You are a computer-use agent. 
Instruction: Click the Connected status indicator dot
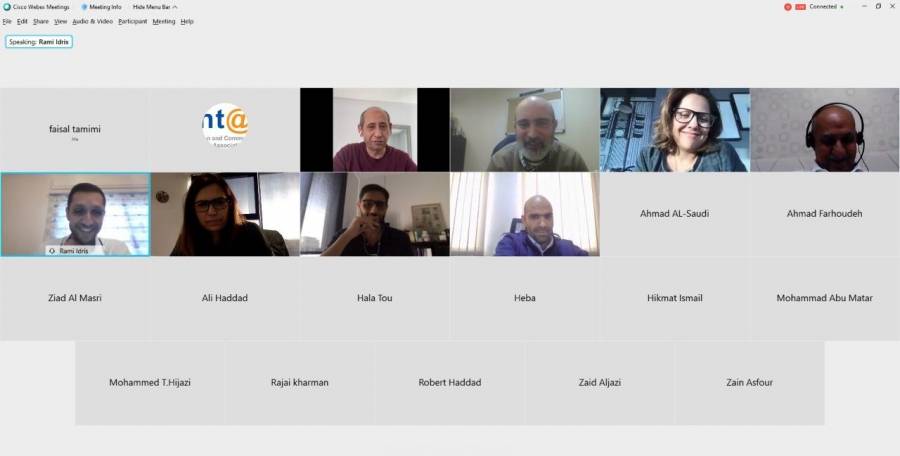point(842,7)
